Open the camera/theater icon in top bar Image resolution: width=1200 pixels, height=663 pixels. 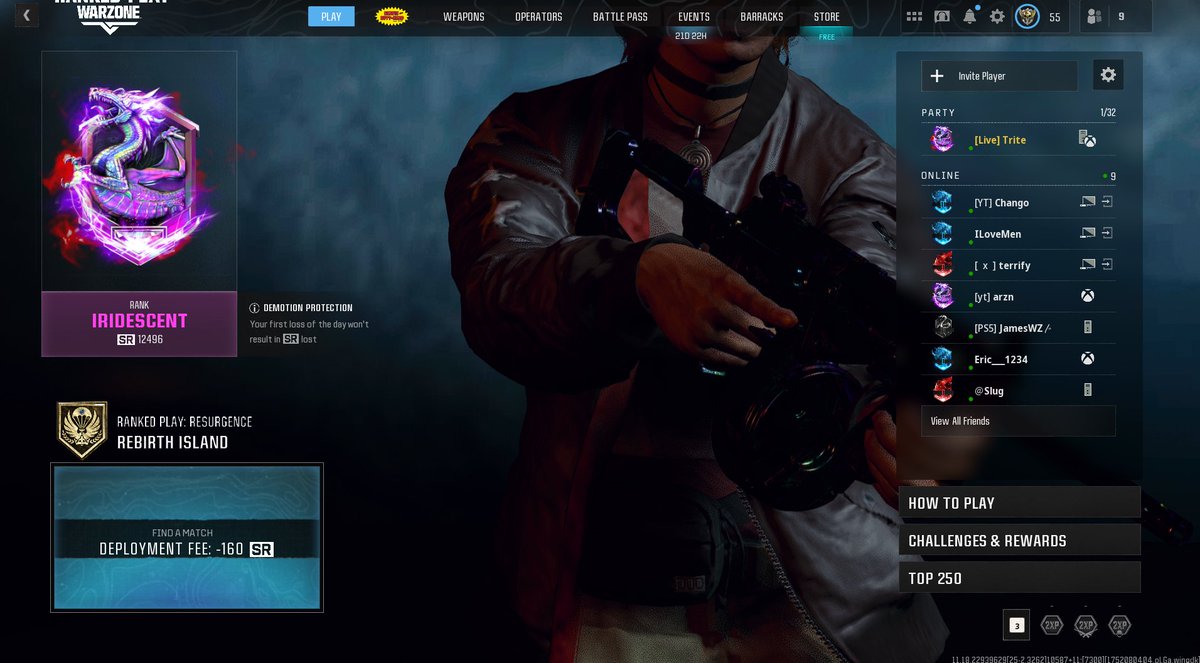[x=942, y=16]
